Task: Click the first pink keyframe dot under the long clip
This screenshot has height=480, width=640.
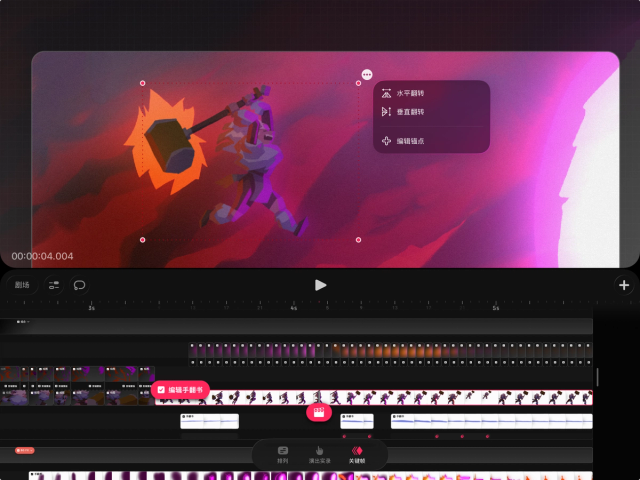Action: tap(437, 436)
